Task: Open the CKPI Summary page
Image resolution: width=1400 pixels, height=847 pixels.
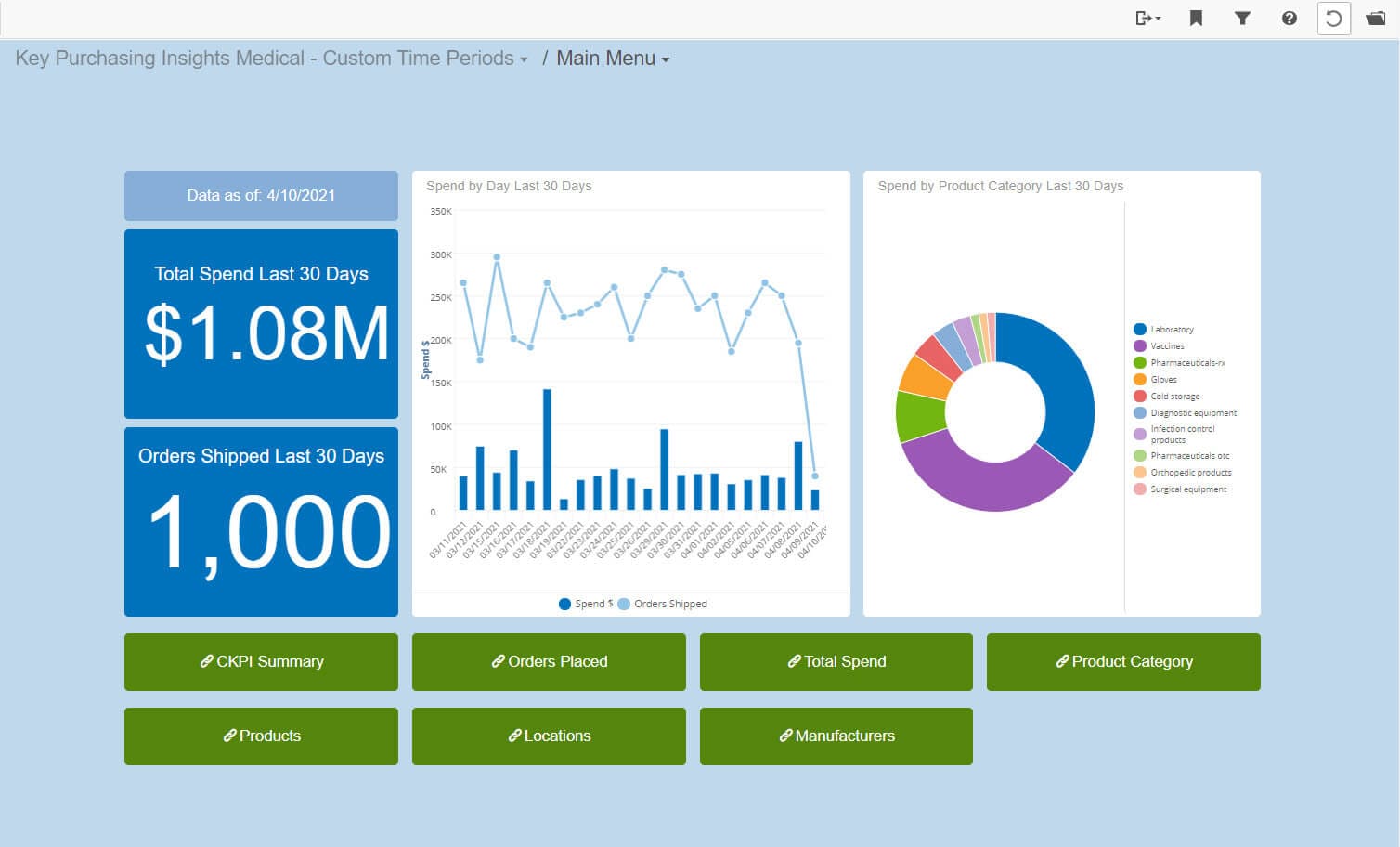Action: [x=261, y=661]
